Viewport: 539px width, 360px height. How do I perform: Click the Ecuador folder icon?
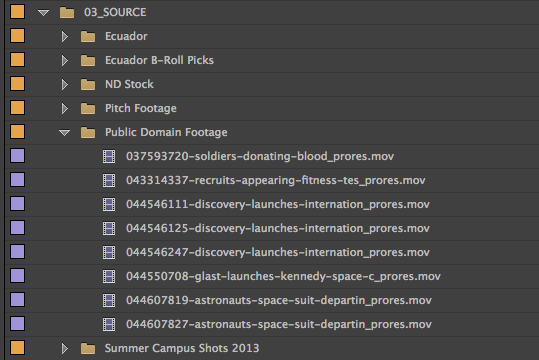pyautogui.click(x=88, y=36)
